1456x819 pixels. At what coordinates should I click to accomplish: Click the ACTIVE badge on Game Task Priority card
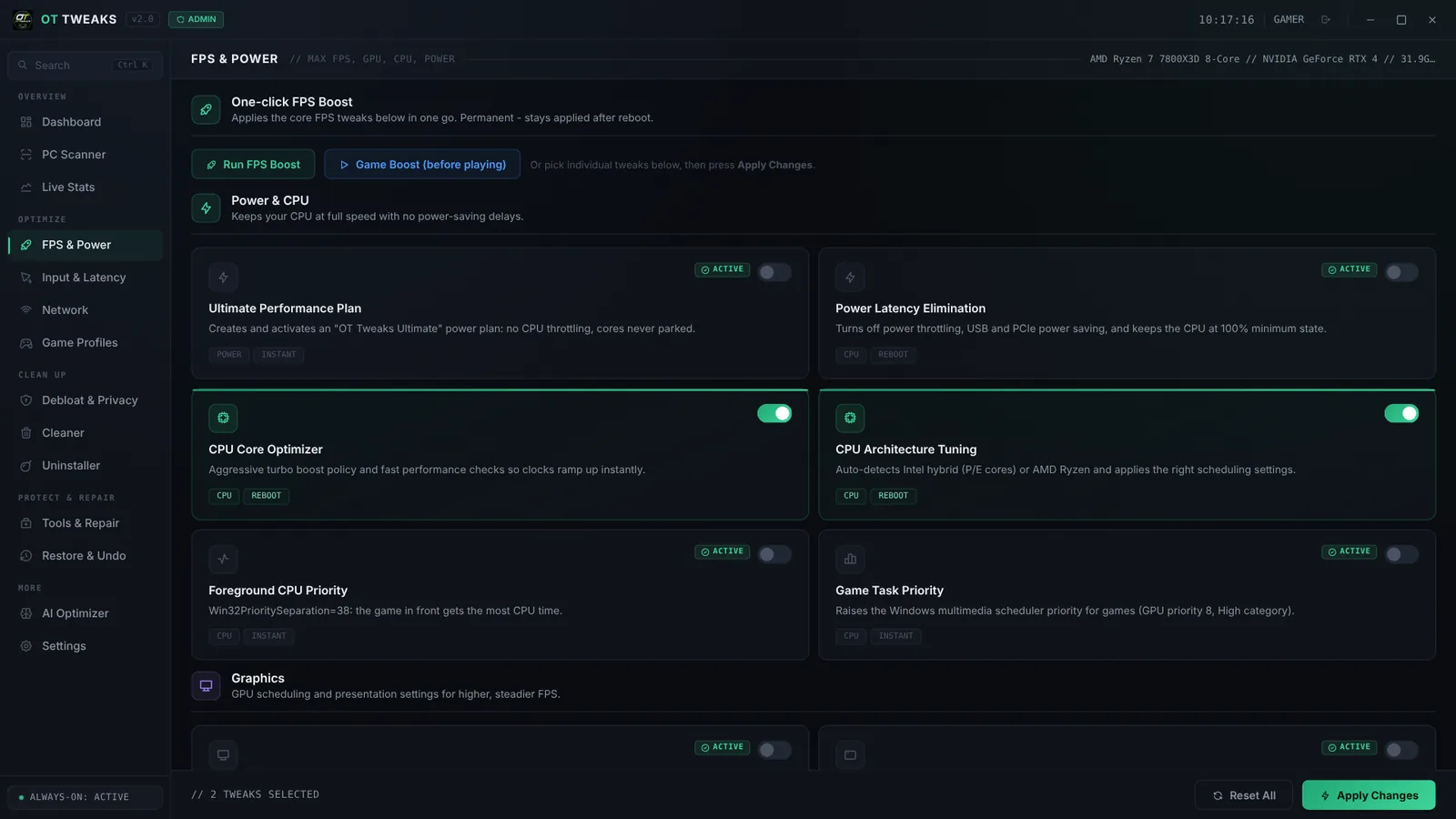[1349, 551]
